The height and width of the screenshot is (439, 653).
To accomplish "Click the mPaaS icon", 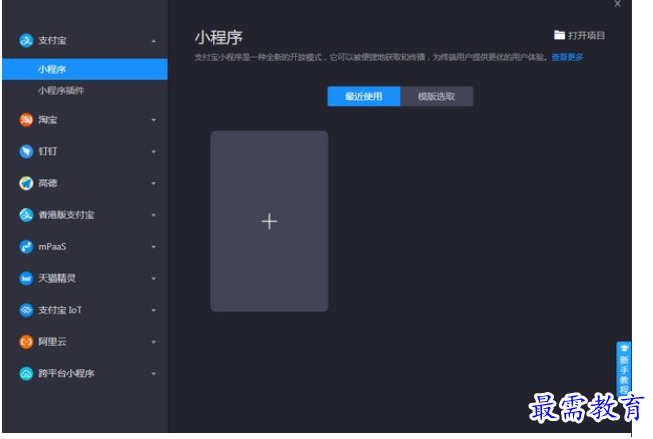I will point(26,247).
